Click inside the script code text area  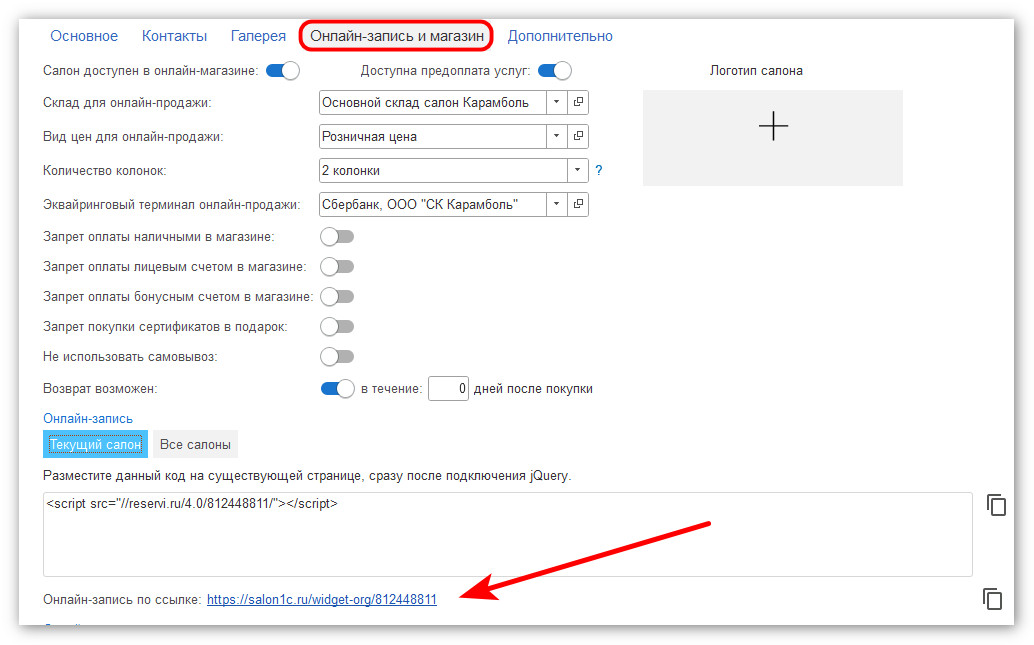tap(508, 534)
